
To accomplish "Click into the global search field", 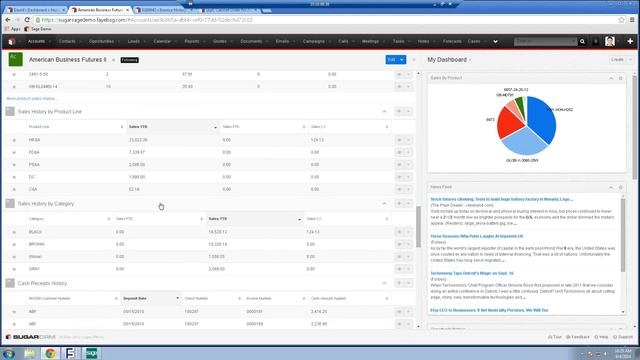I will tap(545, 41).
